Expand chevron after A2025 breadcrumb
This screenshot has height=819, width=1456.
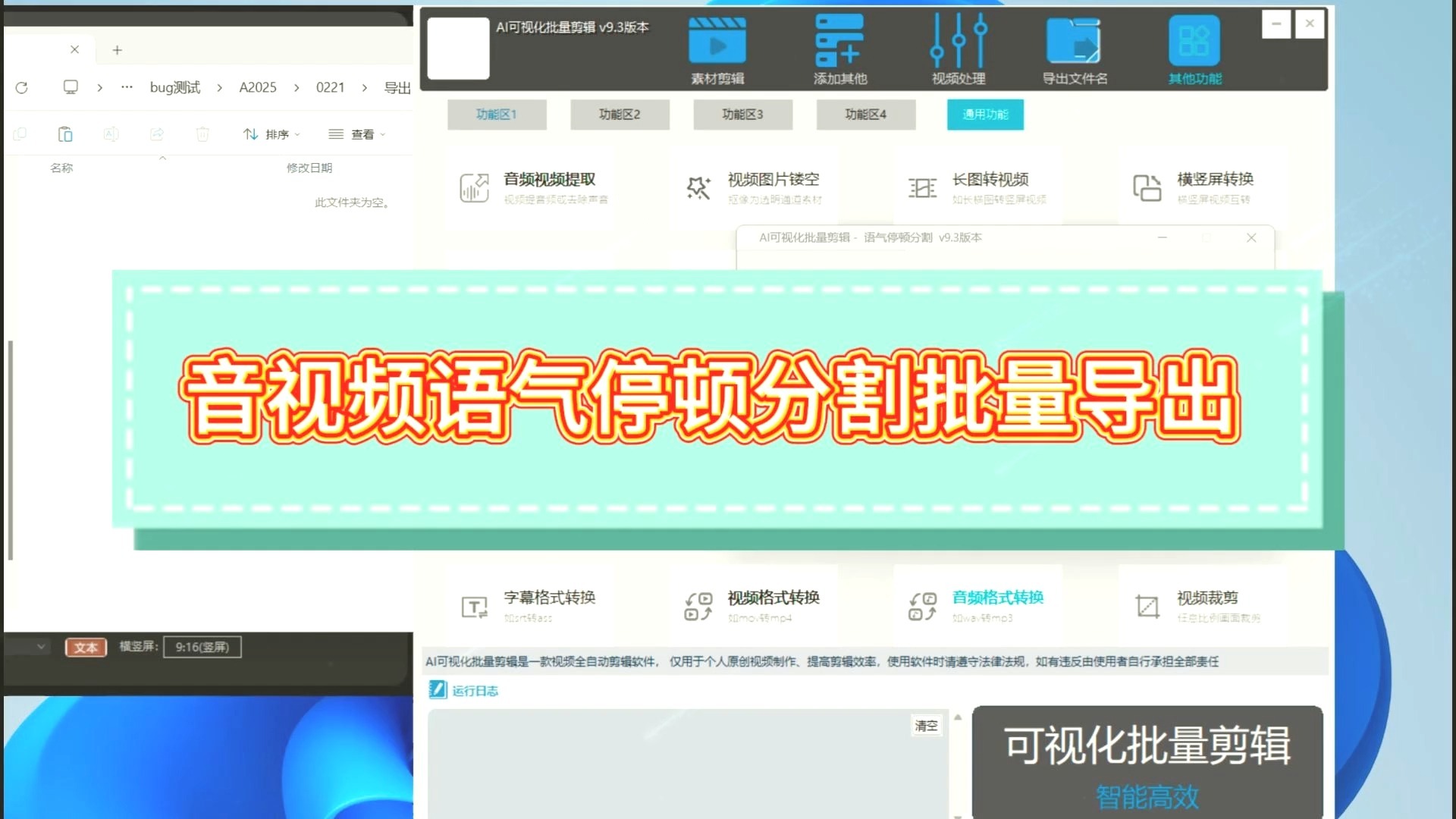point(297,88)
